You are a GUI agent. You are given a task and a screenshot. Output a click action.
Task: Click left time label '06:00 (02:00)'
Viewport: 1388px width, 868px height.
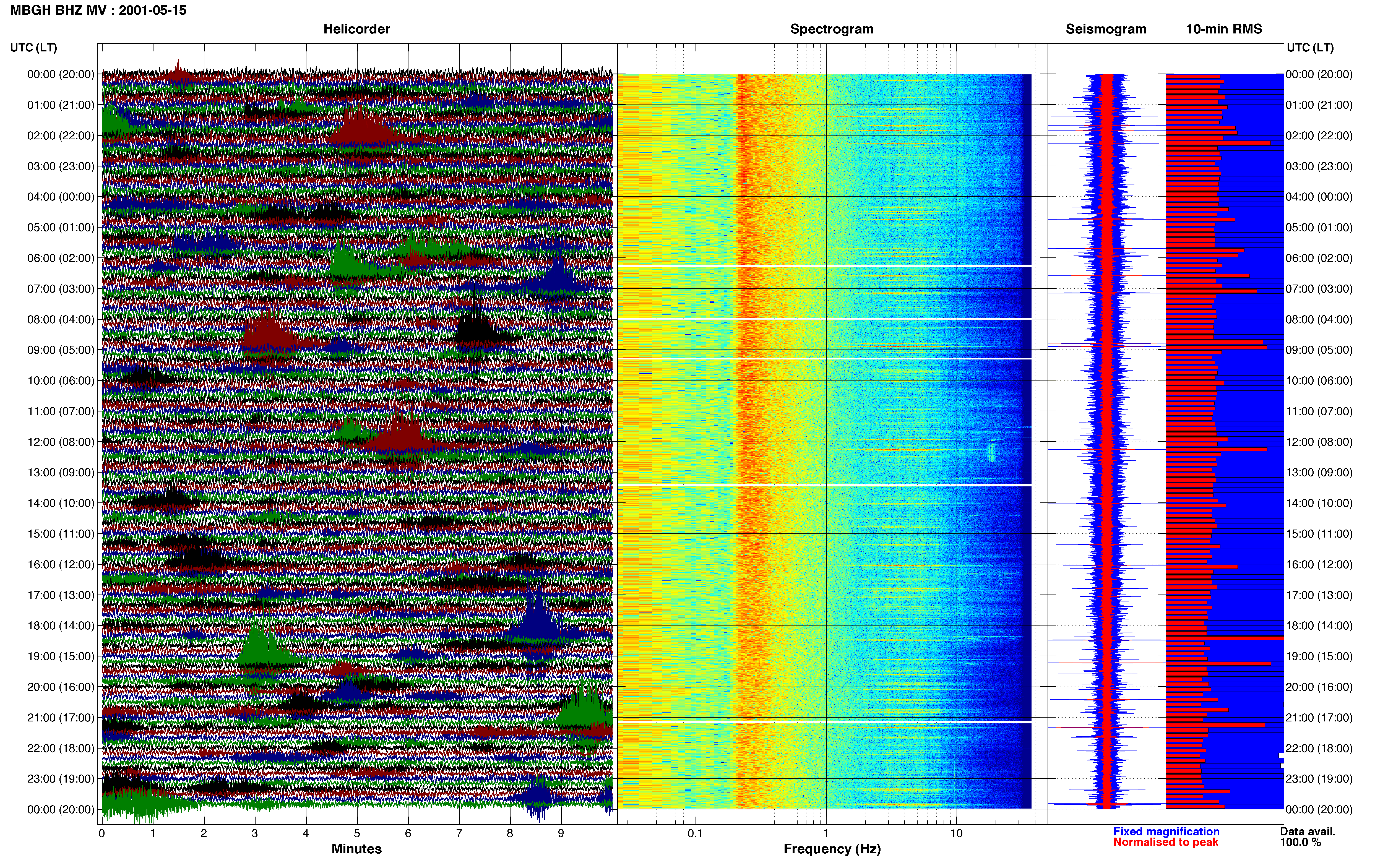(x=61, y=258)
